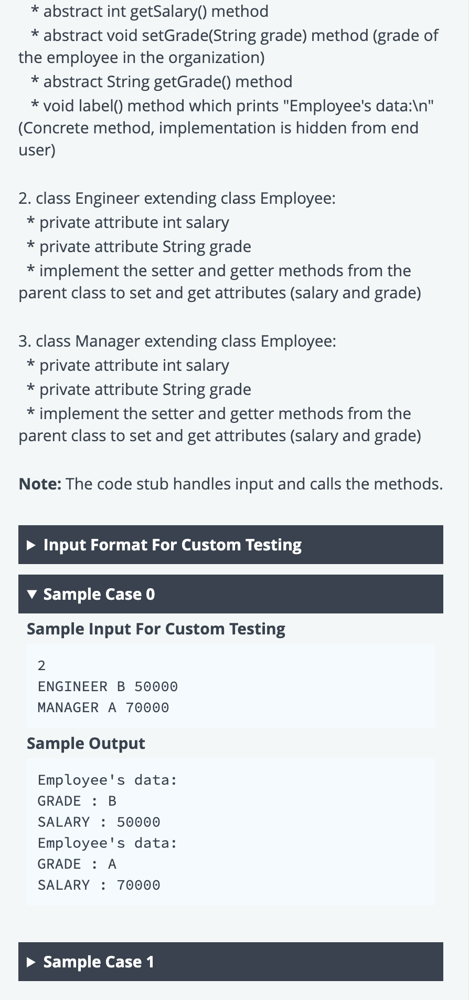Expand the Input Format For Custom Testing section
469x1000 pixels.
(230, 545)
